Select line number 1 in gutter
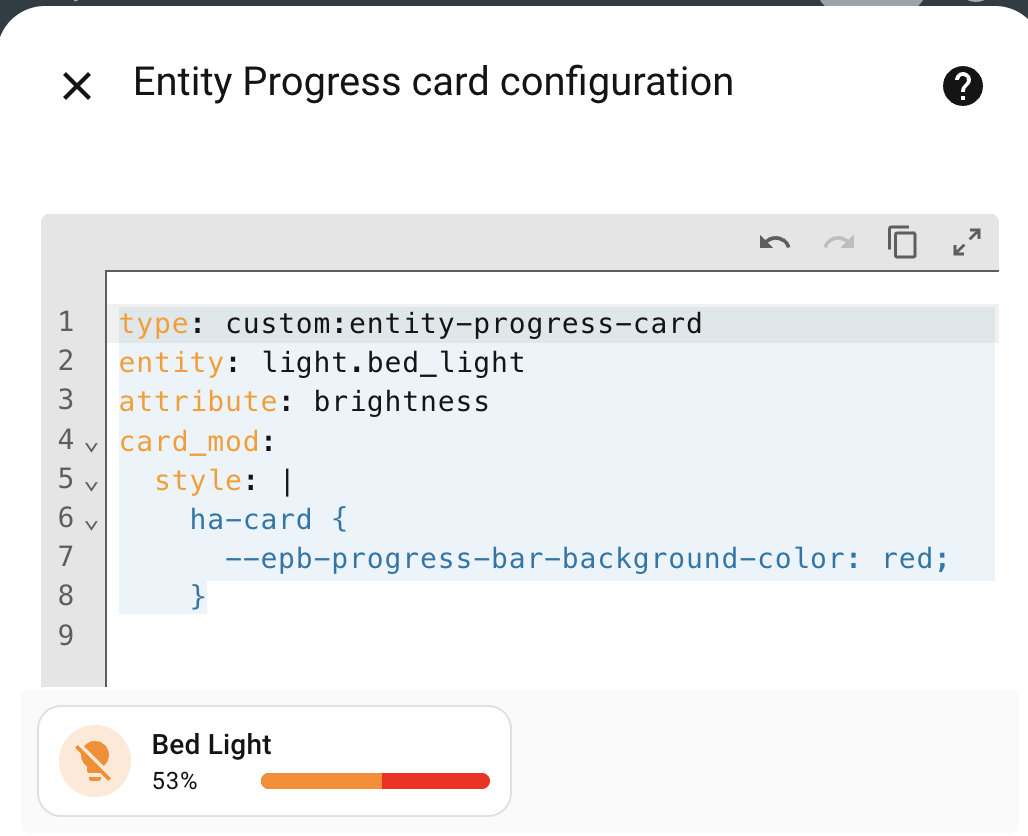Screen dimensions: 1028x836 (66, 323)
